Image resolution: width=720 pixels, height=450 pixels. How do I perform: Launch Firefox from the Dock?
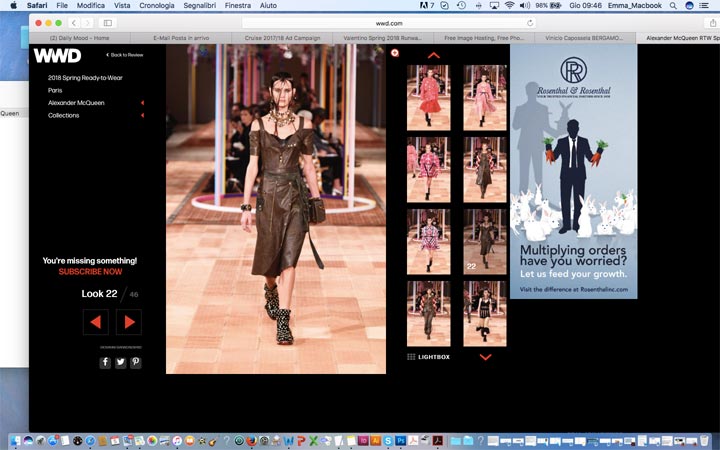(x=251, y=441)
